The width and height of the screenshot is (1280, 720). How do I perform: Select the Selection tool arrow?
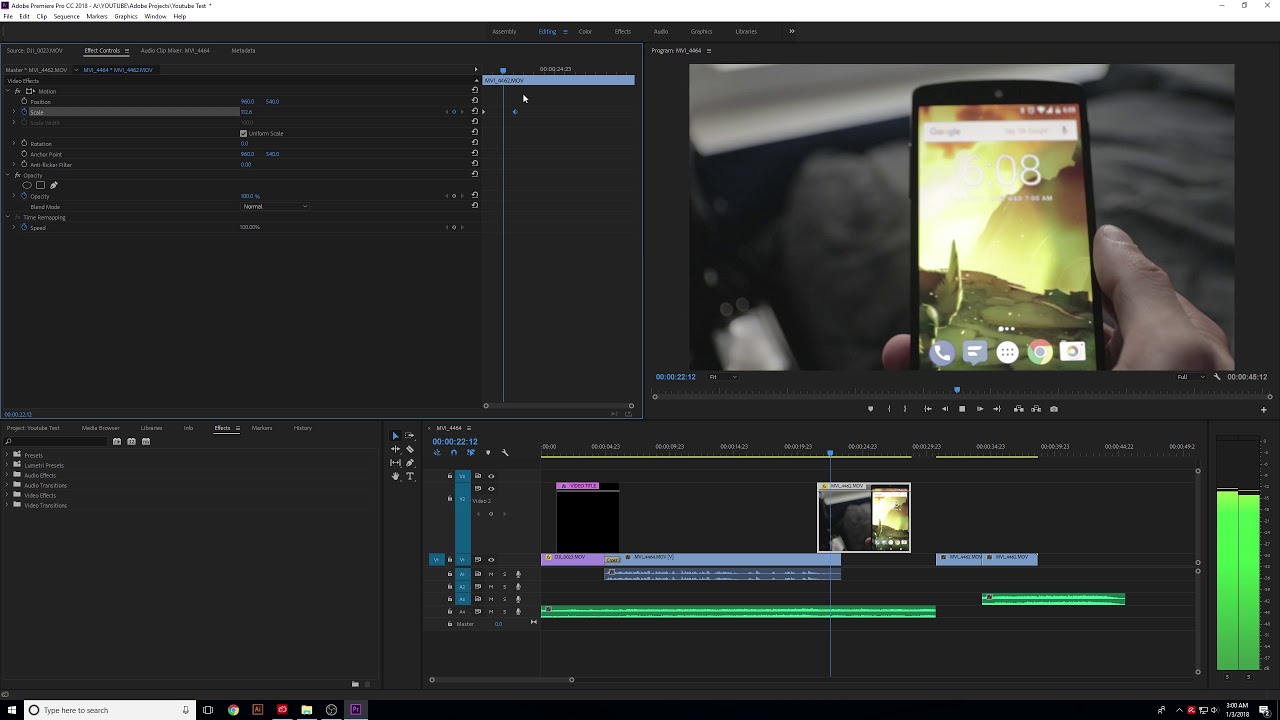pos(395,435)
